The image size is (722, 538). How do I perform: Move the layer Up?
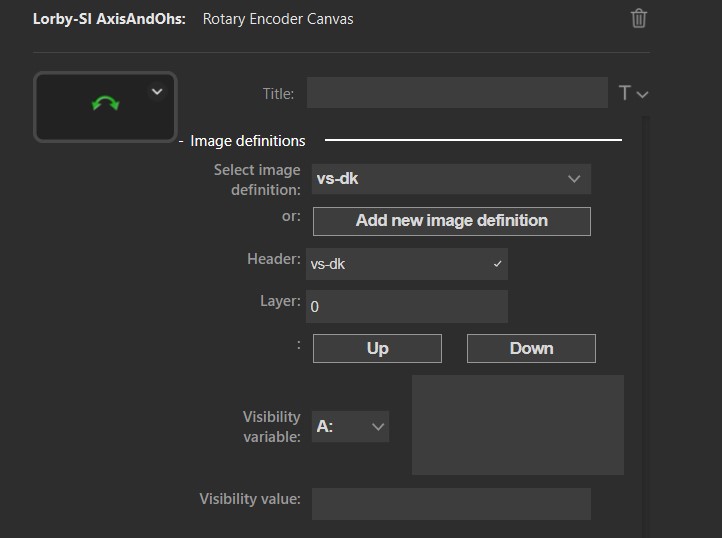tap(377, 349)
